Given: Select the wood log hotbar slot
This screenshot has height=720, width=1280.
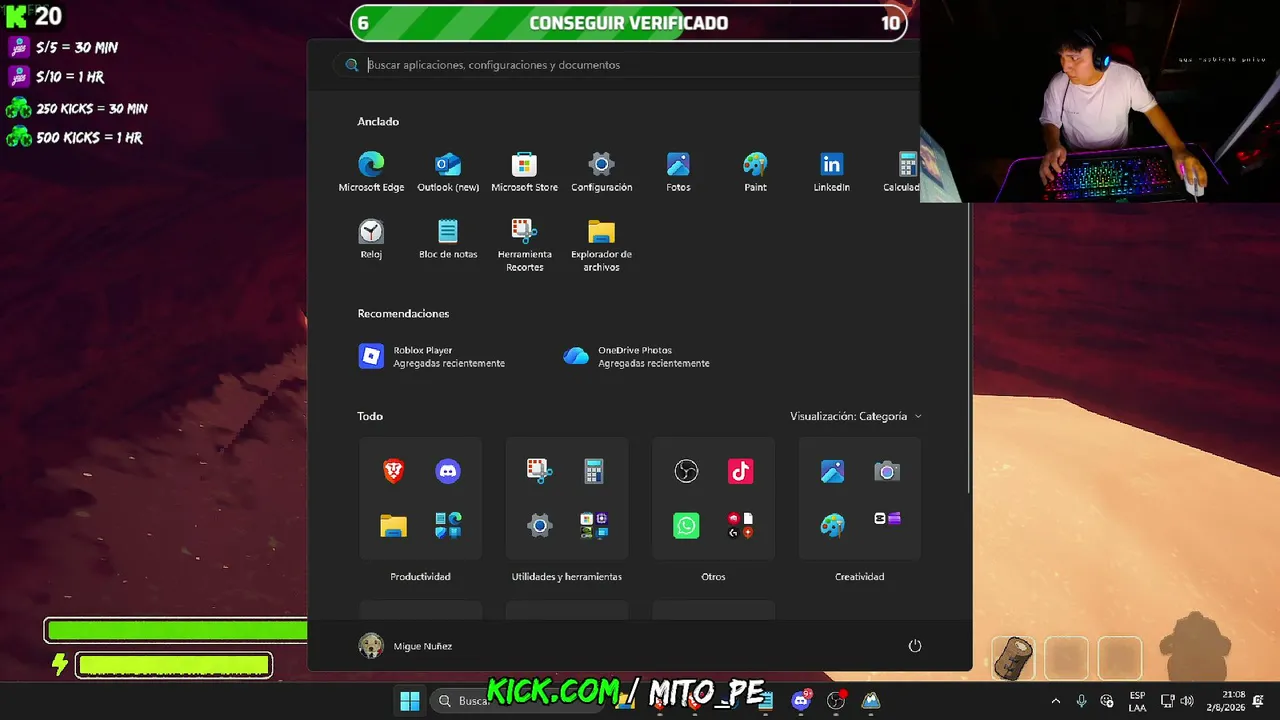Looking at the screenshot, I should click(1014, 657).
